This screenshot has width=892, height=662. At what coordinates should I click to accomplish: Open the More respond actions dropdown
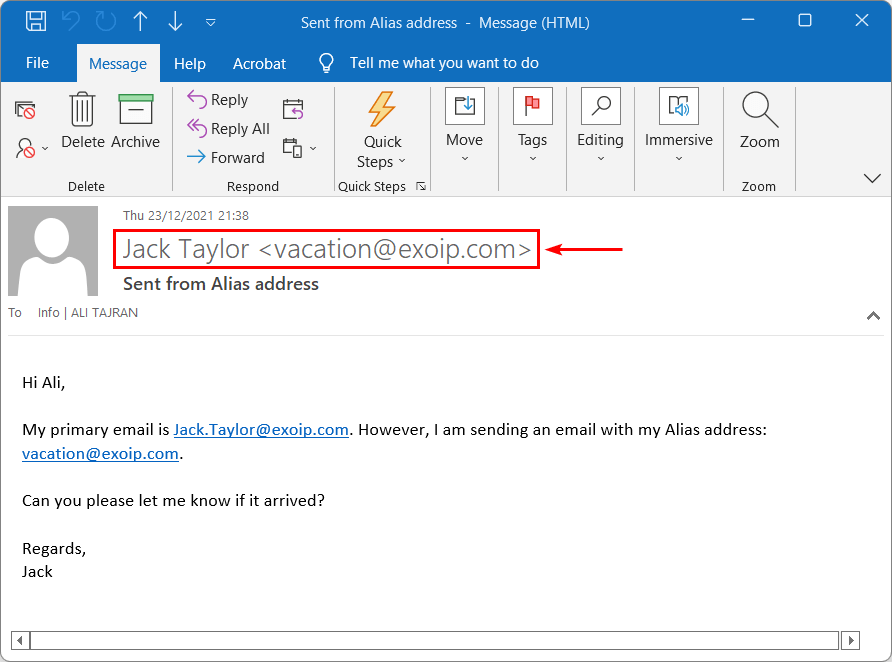click(x=299, y=148)
